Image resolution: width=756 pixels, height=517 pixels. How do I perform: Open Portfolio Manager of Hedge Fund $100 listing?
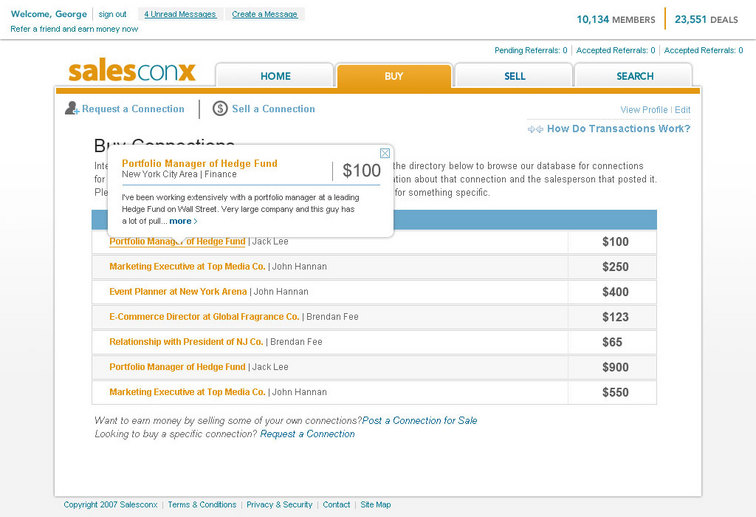[x=177, y=241]
